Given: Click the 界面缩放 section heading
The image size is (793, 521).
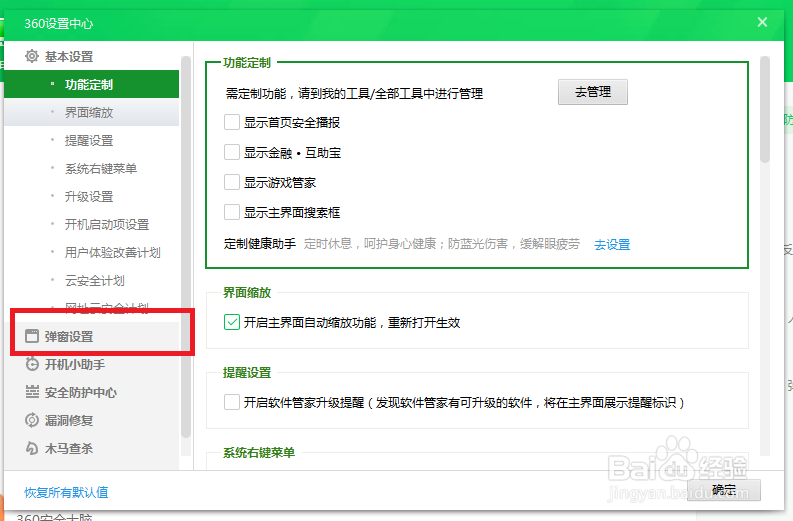Looking at the screenshot, I should point(247,292).
